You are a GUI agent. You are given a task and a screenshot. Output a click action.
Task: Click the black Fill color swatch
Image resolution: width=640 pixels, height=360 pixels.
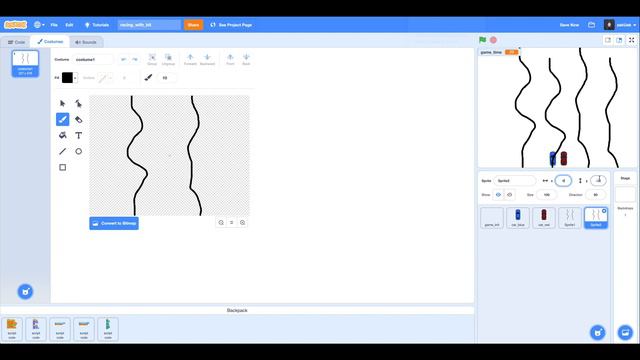(67, 78)
